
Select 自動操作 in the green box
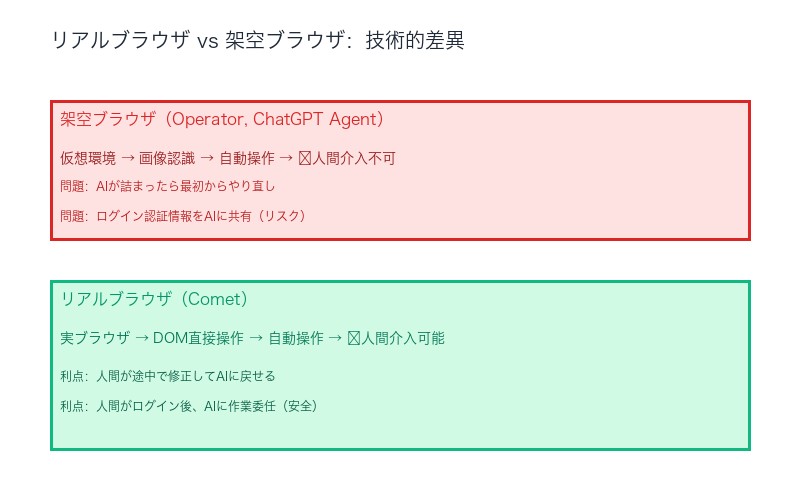296,338
